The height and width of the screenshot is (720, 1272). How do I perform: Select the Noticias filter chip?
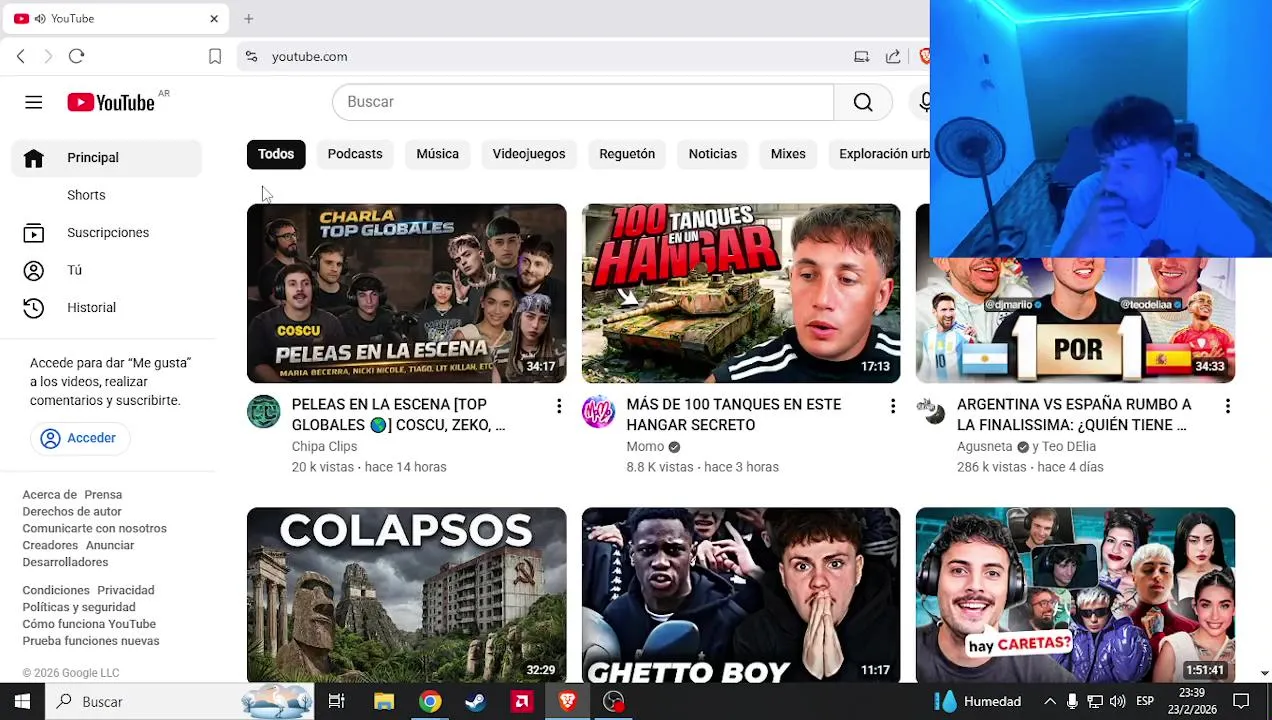712,154
